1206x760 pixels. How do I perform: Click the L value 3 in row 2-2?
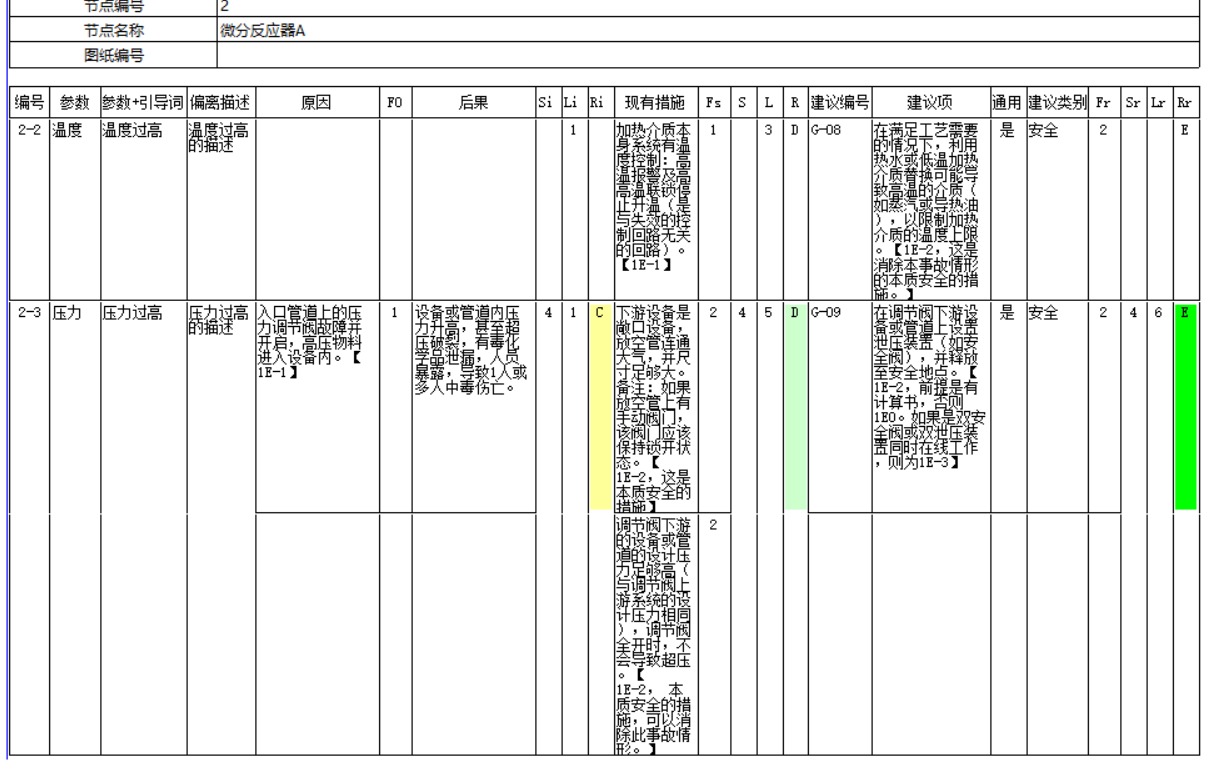(769, 130)
